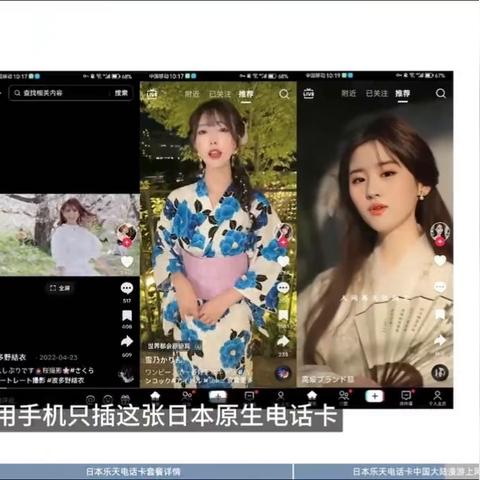
Task: Tap home icon in kimono screen bottom bar
Action: click(155, 396)
